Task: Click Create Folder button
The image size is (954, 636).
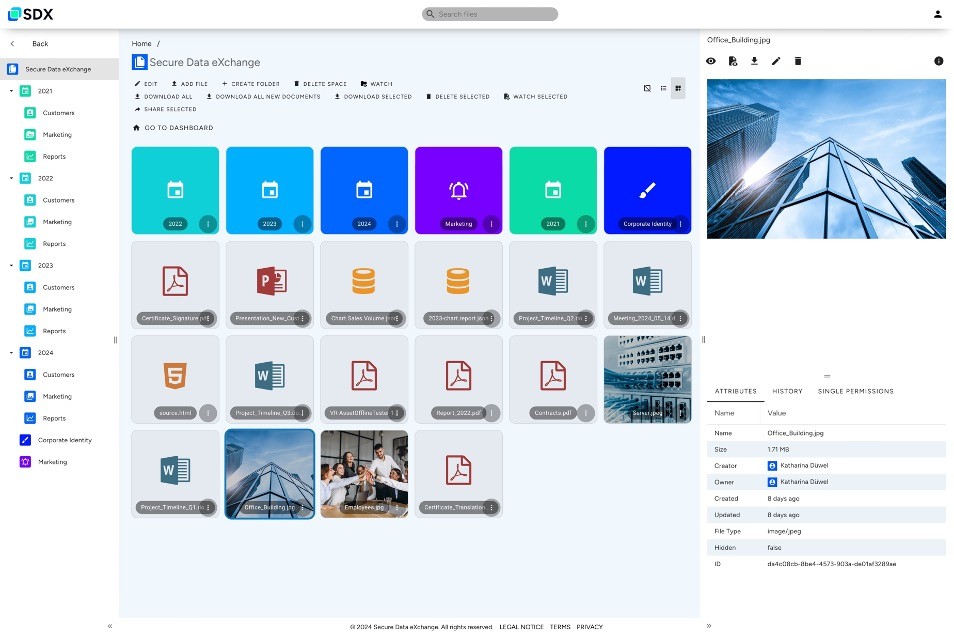Action: tap(251, 84)
